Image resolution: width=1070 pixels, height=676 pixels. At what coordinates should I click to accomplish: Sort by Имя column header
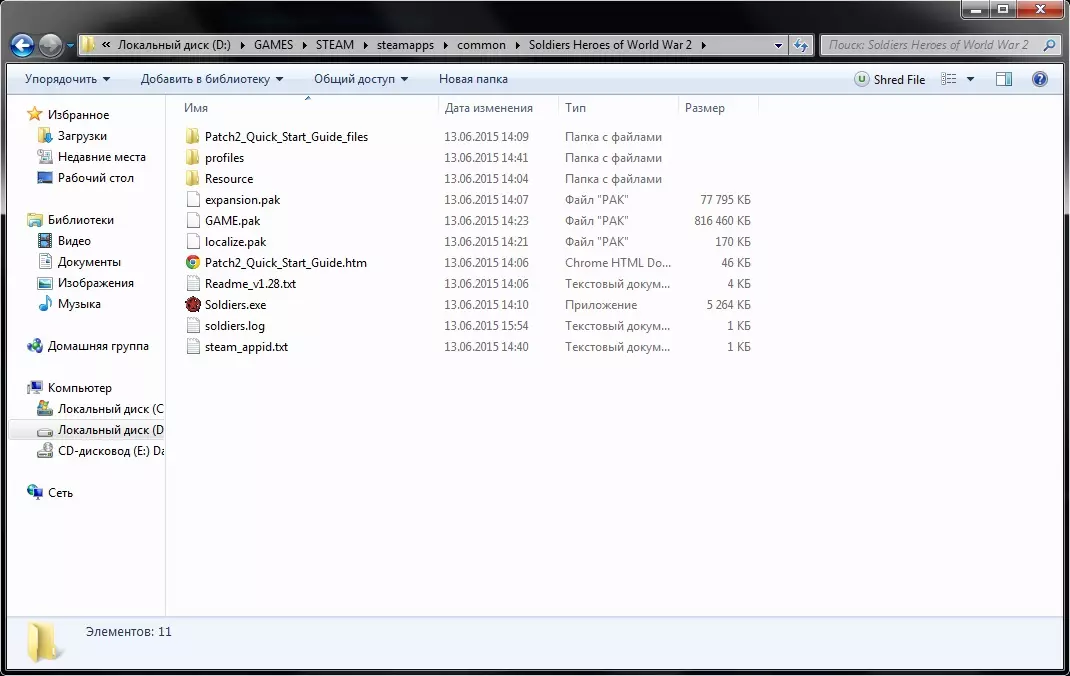[196, 108]
